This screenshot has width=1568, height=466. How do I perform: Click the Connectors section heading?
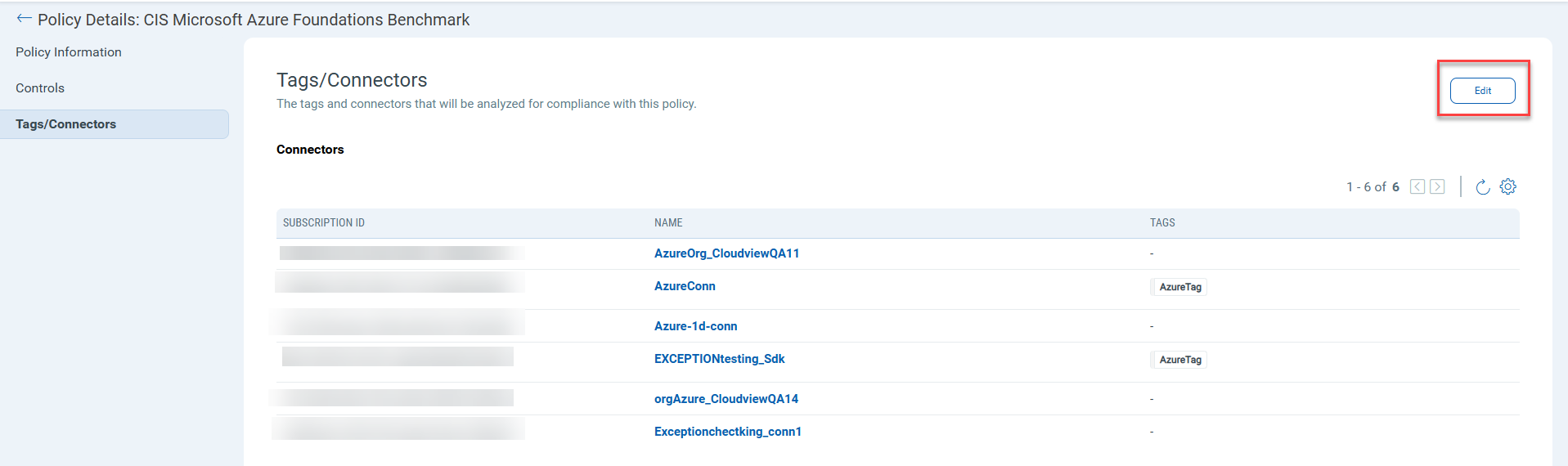[310, 150]
